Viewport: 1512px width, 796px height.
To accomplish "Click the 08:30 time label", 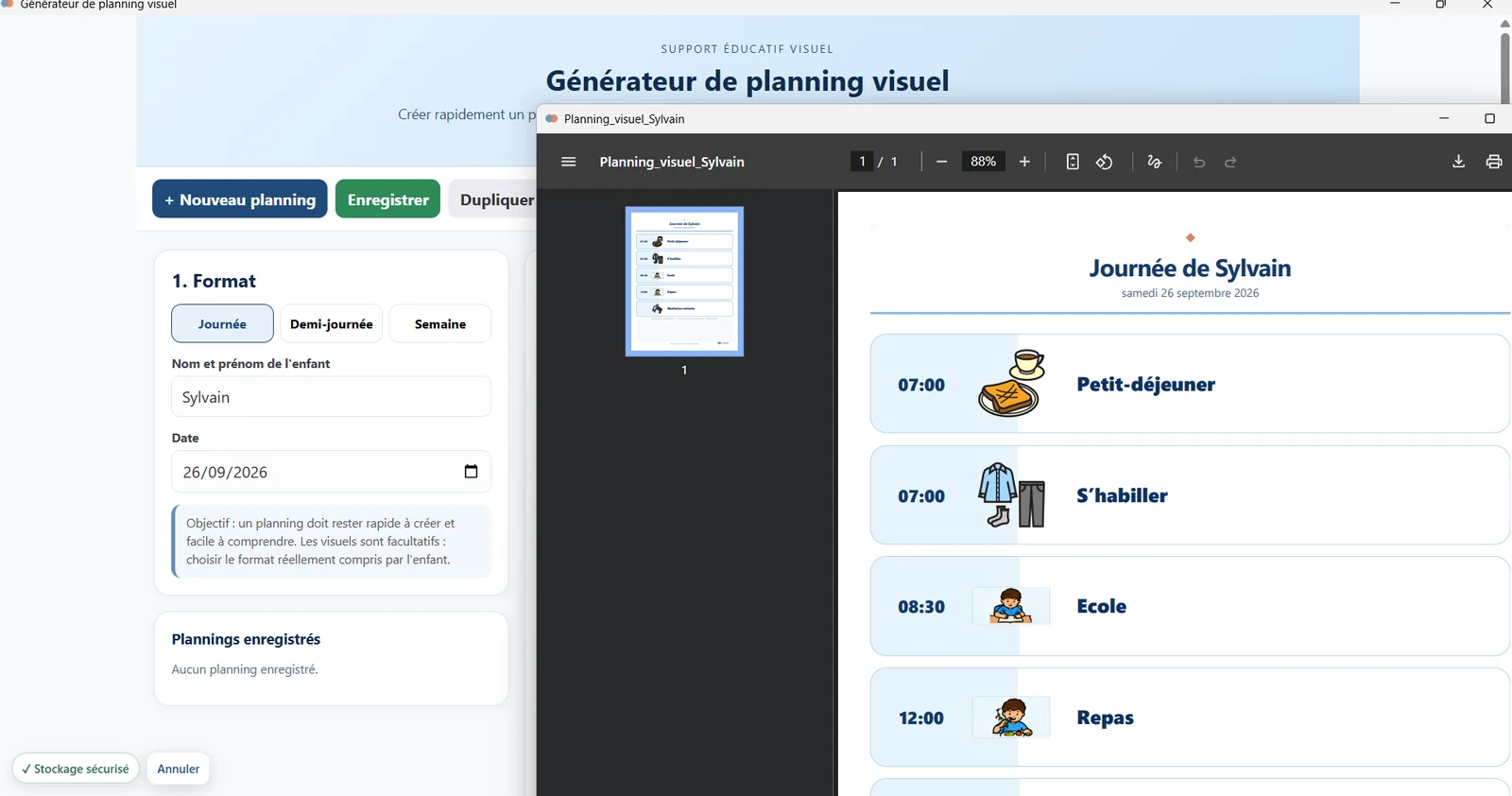I will click(921, 607).
